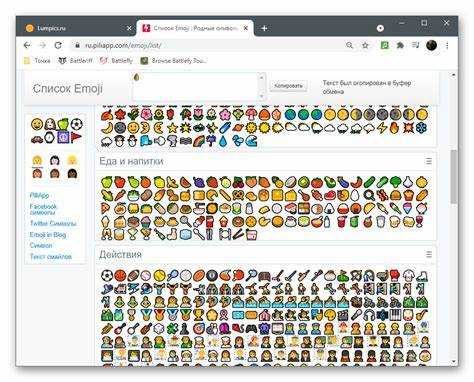Viewport: 474px width, 382px height.
Task: Open the Chrome profile avatar
Action: click(431, 45)
